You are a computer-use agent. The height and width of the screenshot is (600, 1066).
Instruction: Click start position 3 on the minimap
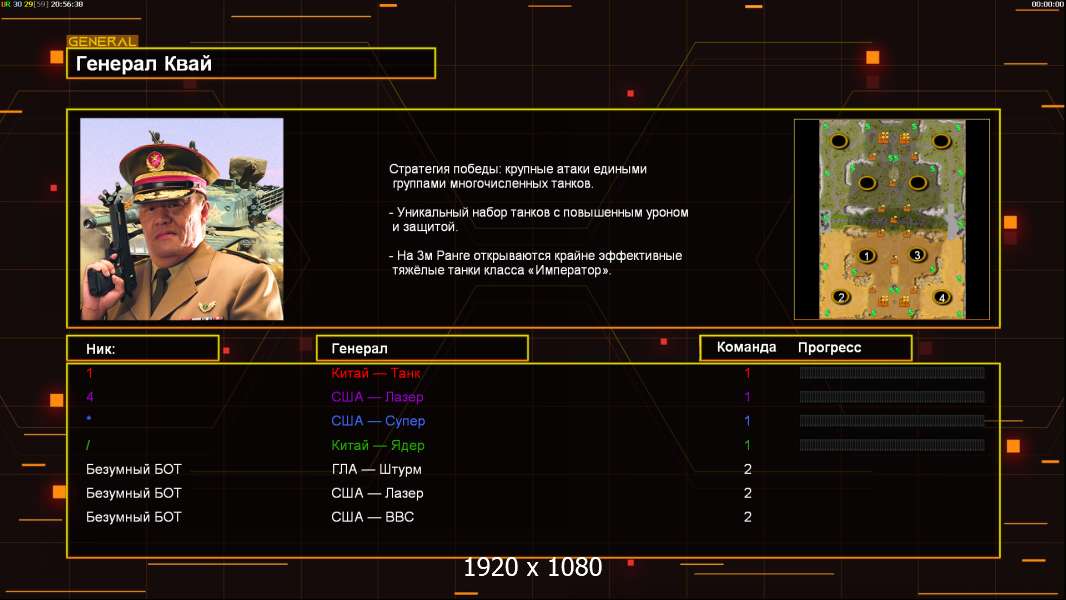click(x=917, y=256)
